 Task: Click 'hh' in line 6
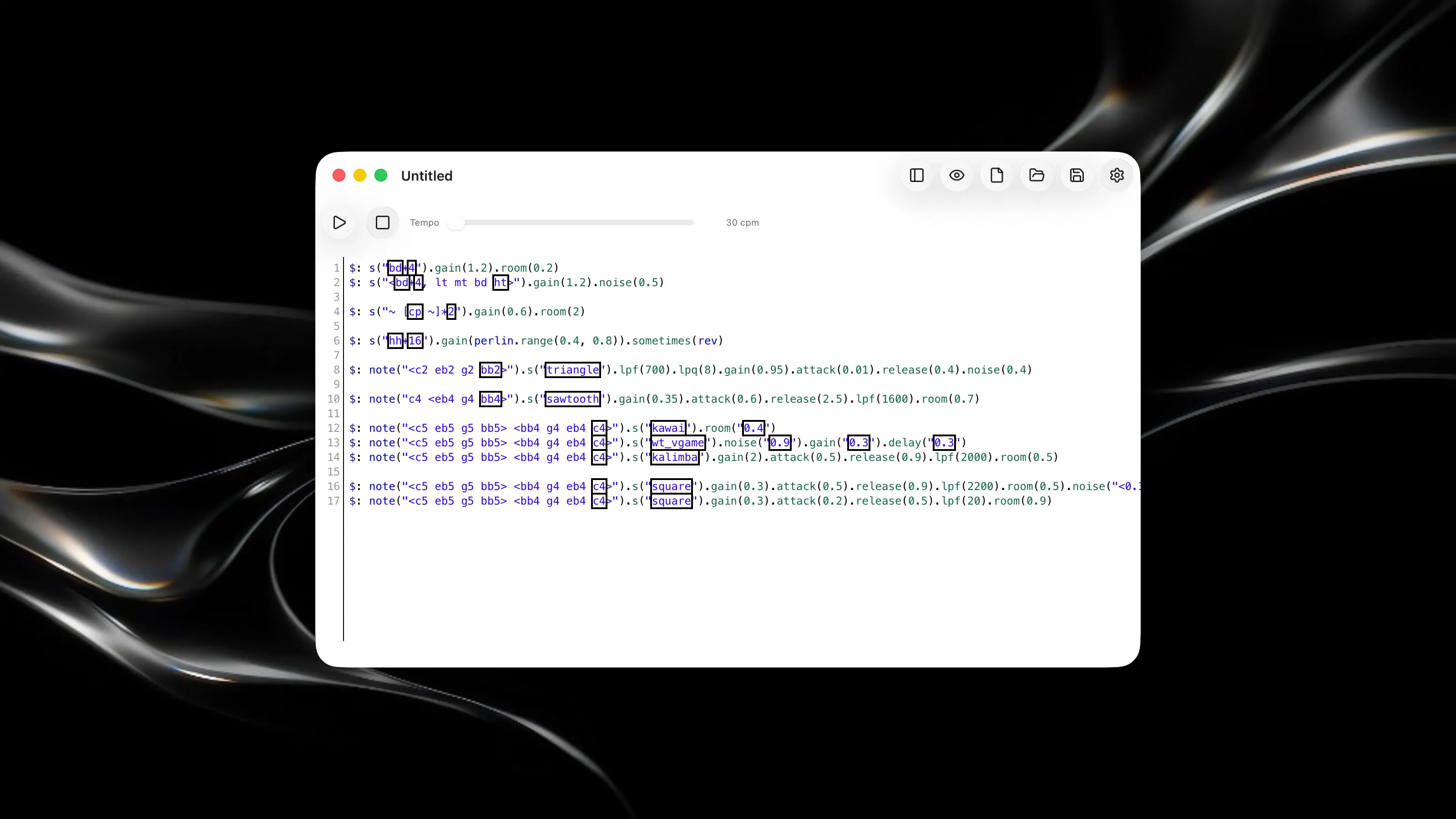[395, 341]
